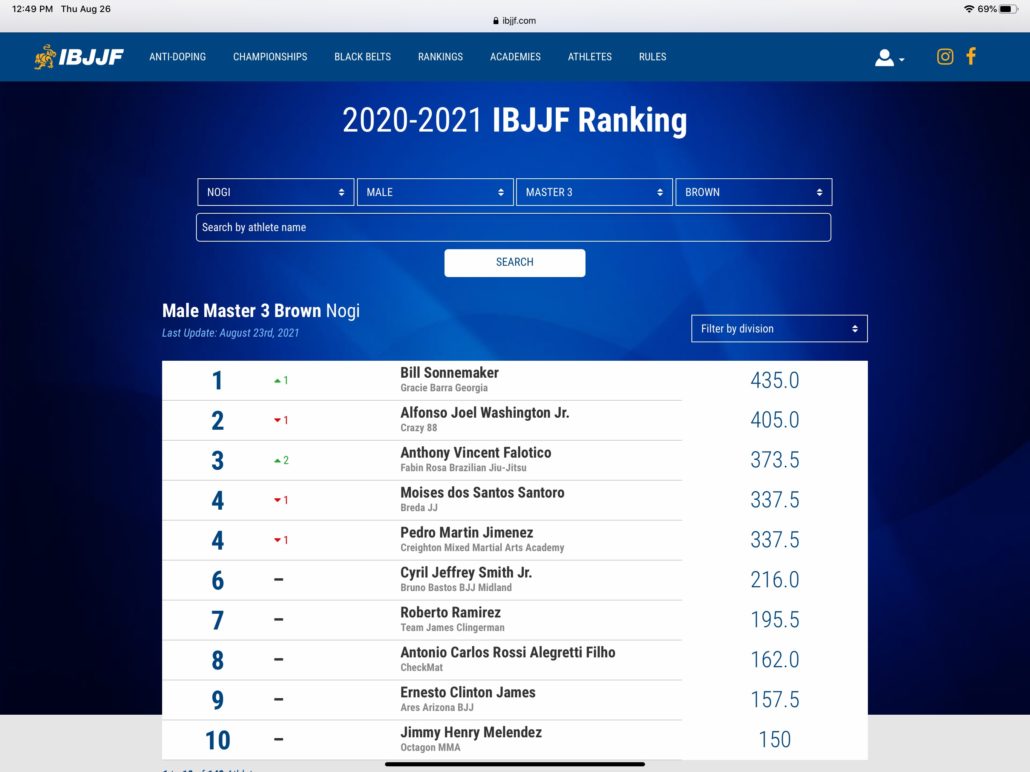Open the Athletes menu item
This screenshot has height=772, width=1030.
coord(590,57)
